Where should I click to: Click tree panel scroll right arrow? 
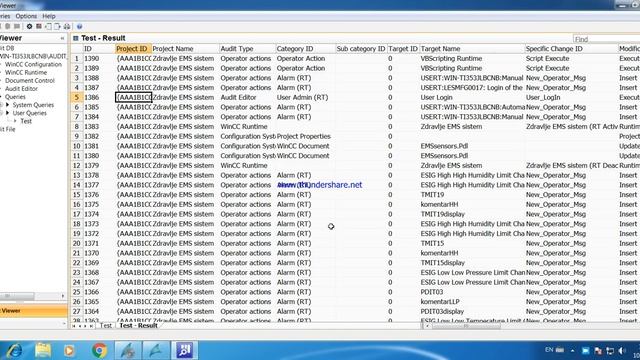click(x=63, y=296)
